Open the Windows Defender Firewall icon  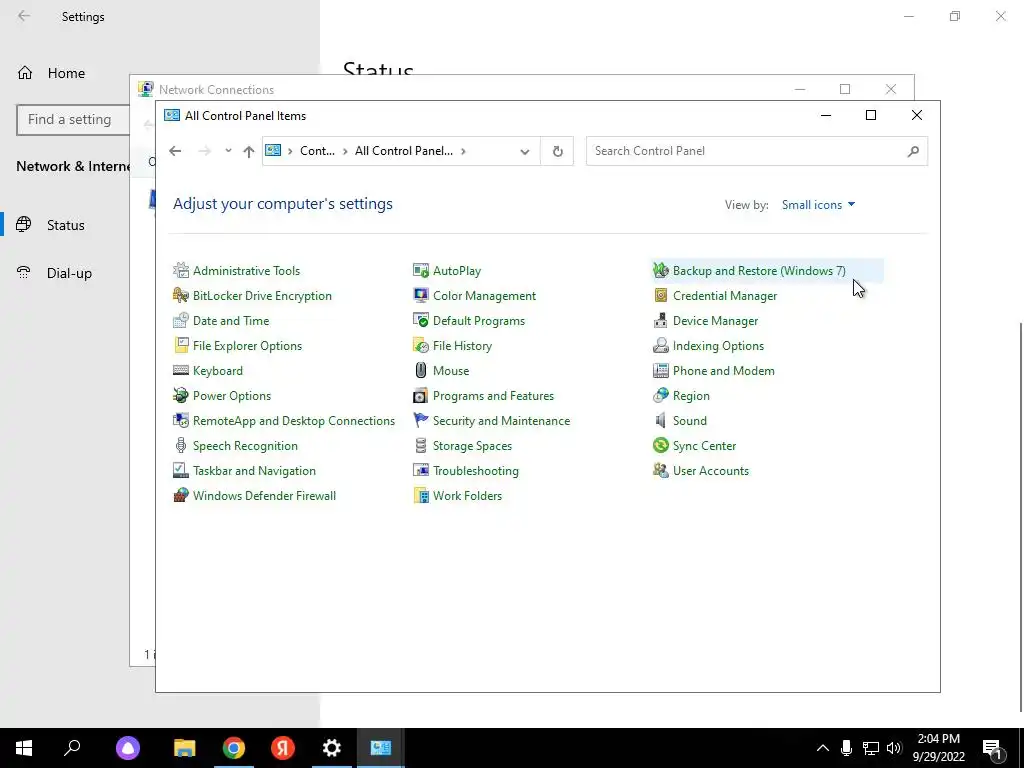click(181, 496)
